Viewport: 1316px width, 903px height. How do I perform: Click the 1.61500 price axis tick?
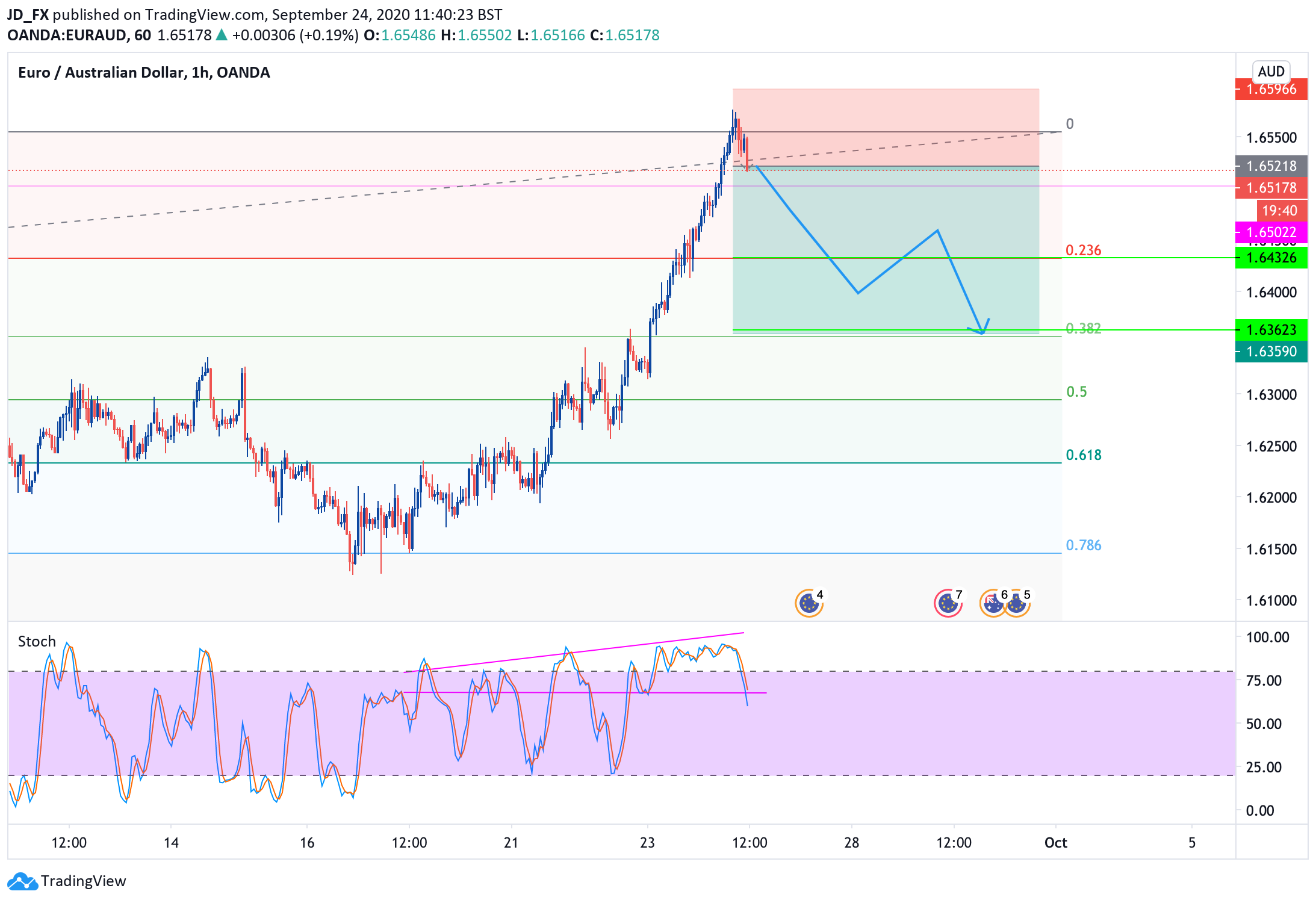[1271, 550]
